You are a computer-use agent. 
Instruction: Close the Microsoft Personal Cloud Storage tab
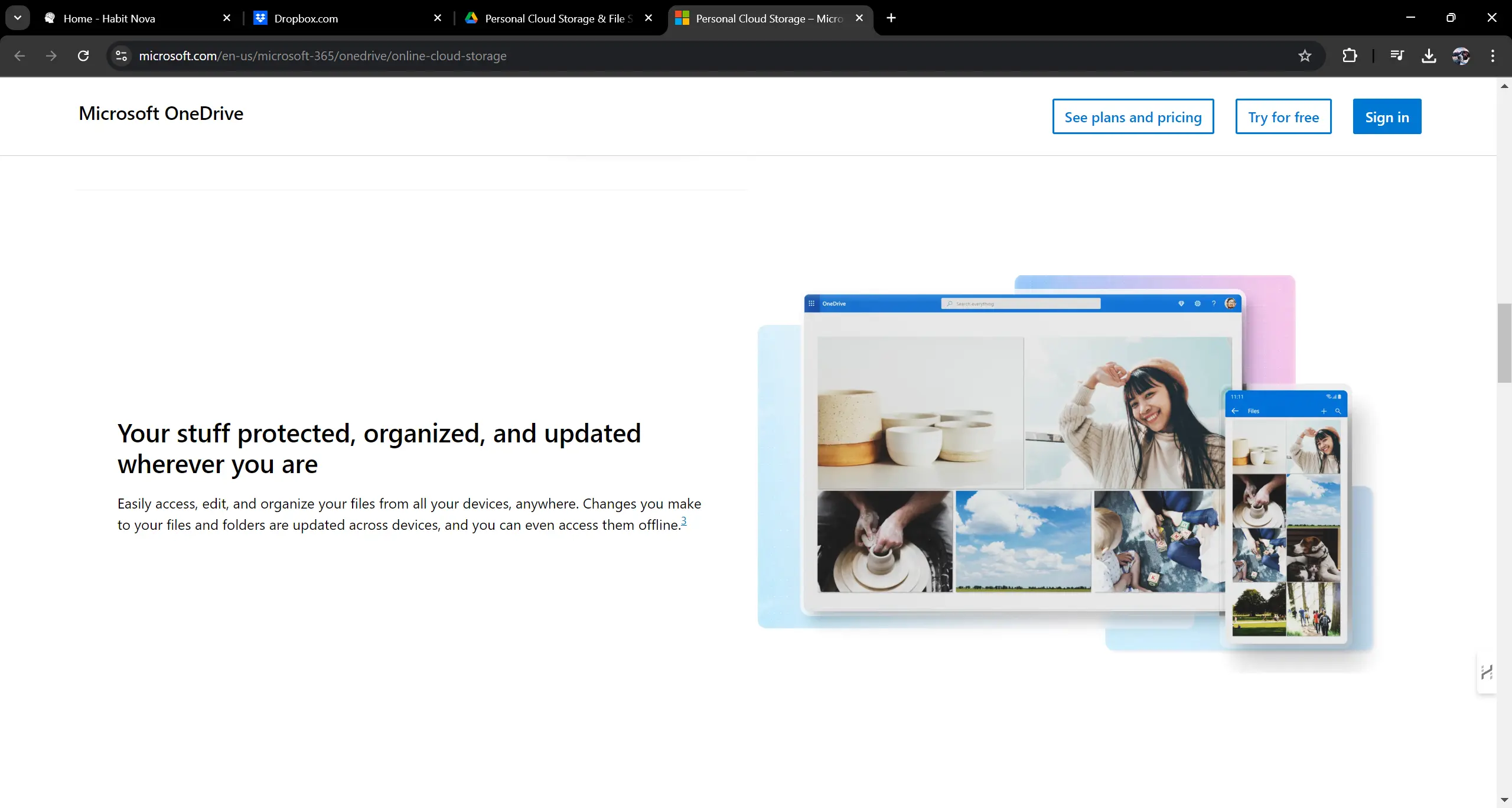tap(859, 18)
